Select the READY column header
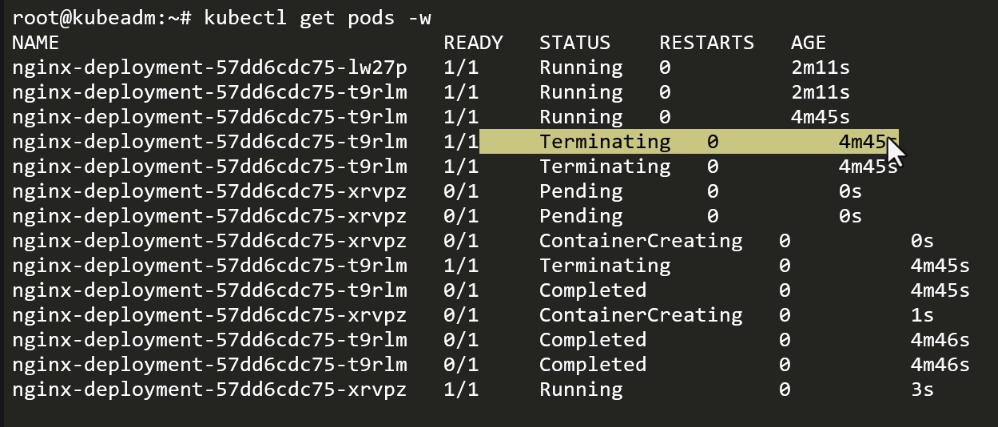This screenshot has height=427, width=998. (x=473, y=43)
